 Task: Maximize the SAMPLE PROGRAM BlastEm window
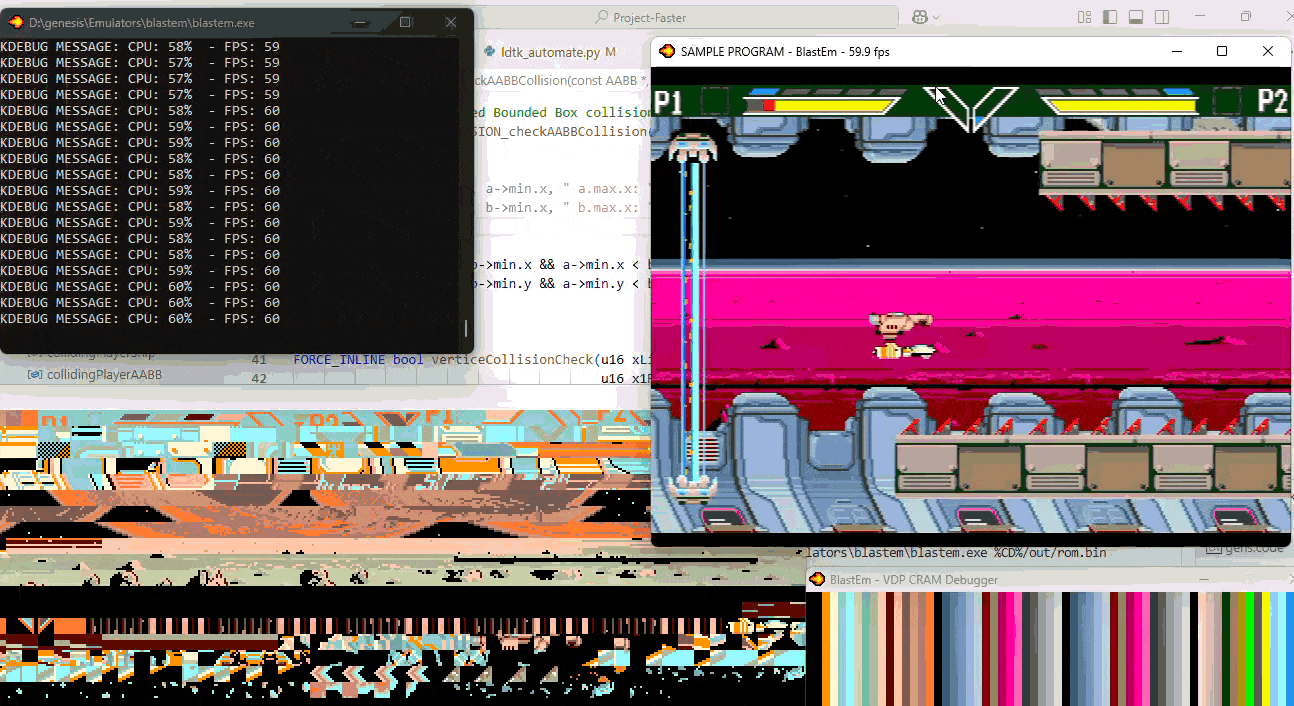coord(1222,51)
